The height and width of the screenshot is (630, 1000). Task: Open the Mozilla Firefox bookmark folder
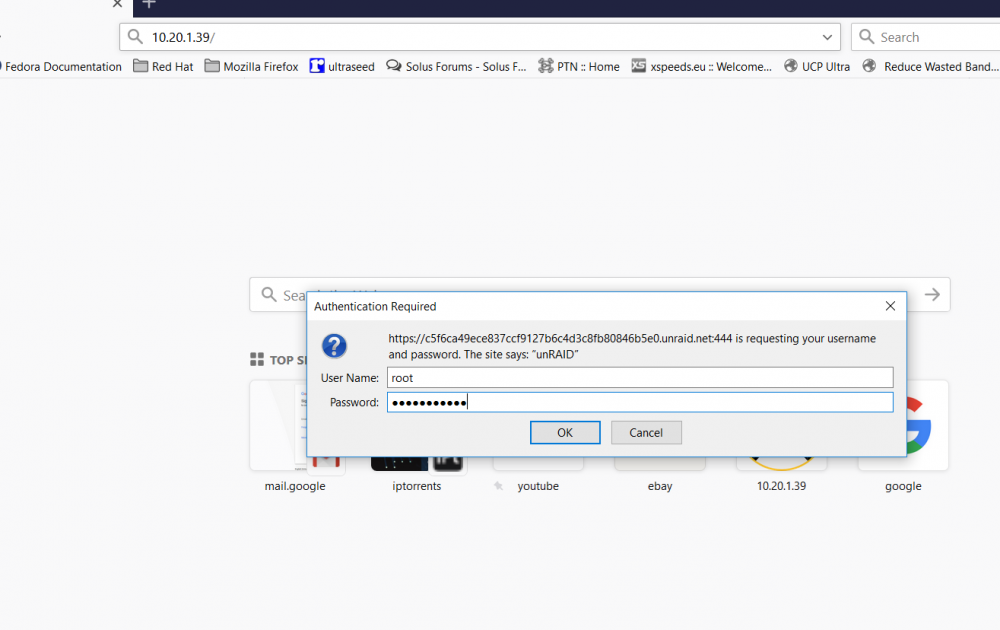[251, 66]
